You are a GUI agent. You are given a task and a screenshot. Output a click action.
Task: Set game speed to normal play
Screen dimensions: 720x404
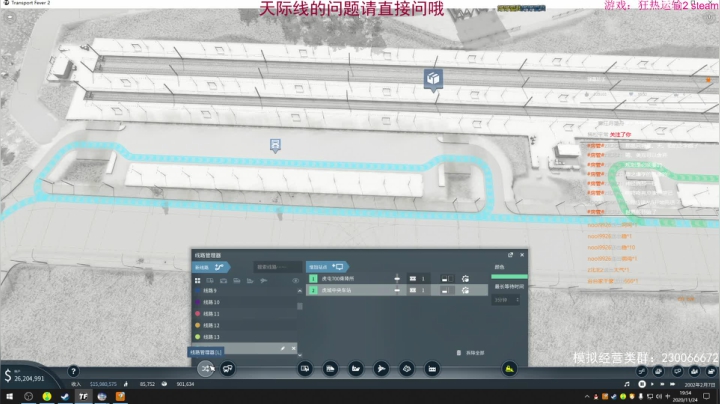pyautogui.click(x=652, y=384)
